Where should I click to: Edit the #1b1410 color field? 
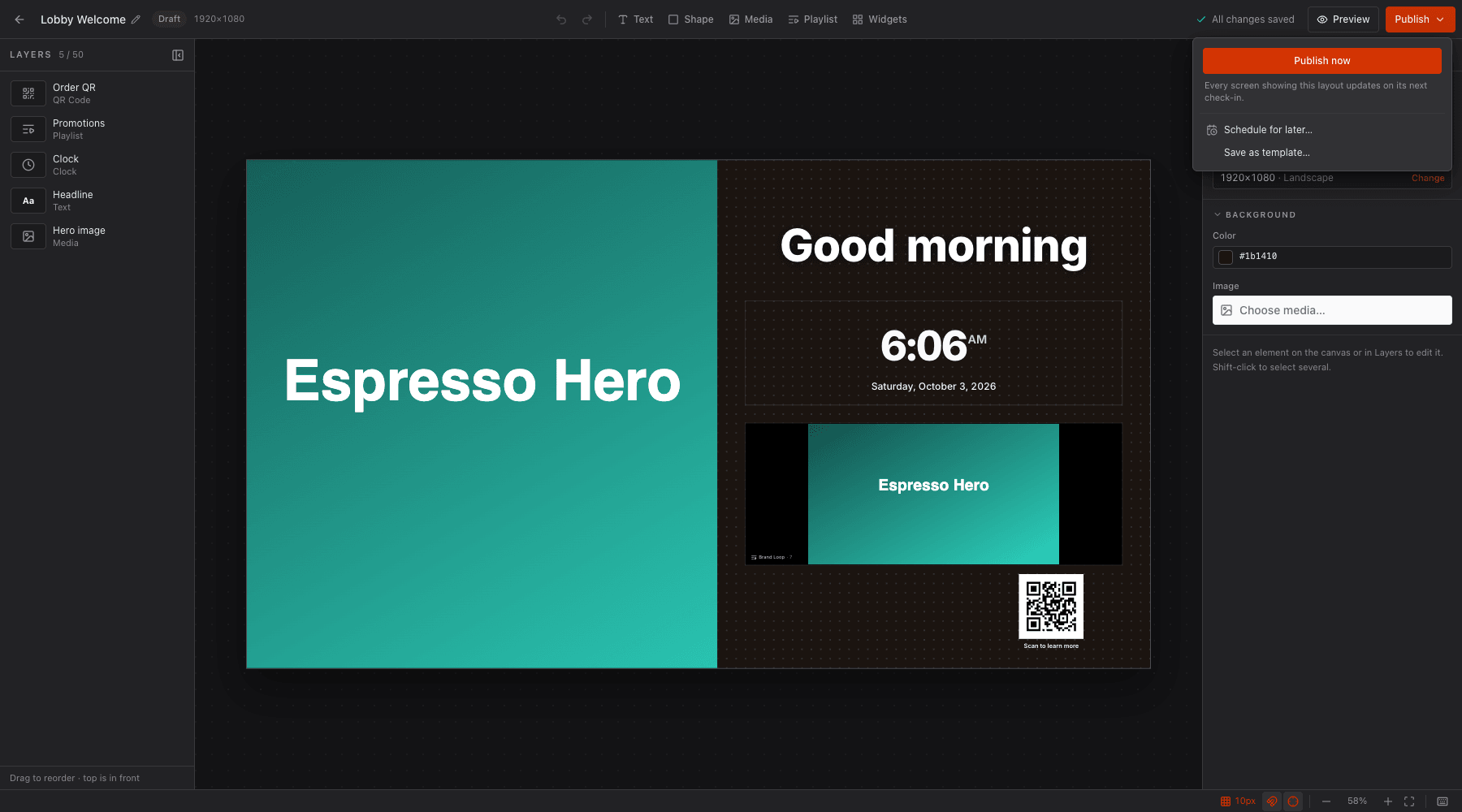[x=1332, y=257]
